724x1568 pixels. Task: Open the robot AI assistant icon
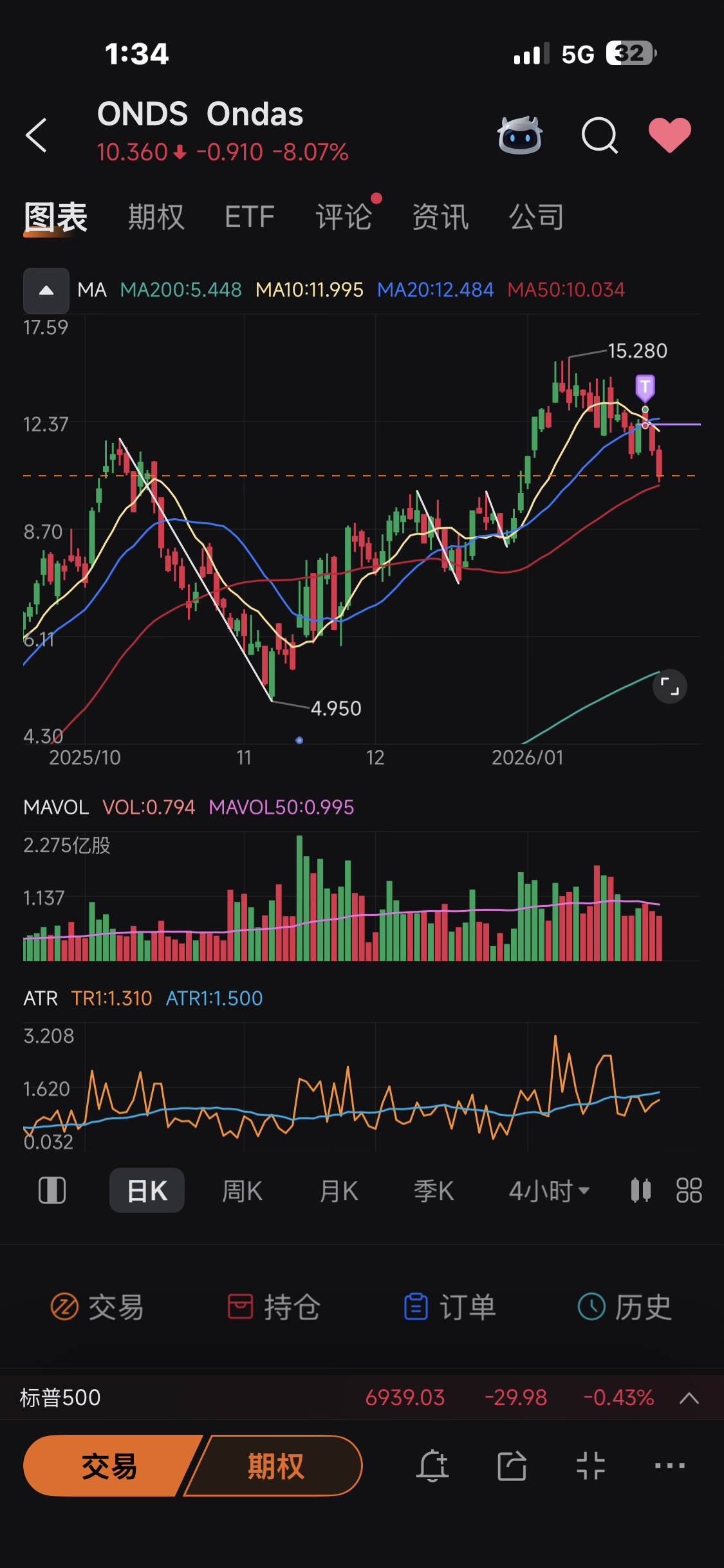click(520, 135)
